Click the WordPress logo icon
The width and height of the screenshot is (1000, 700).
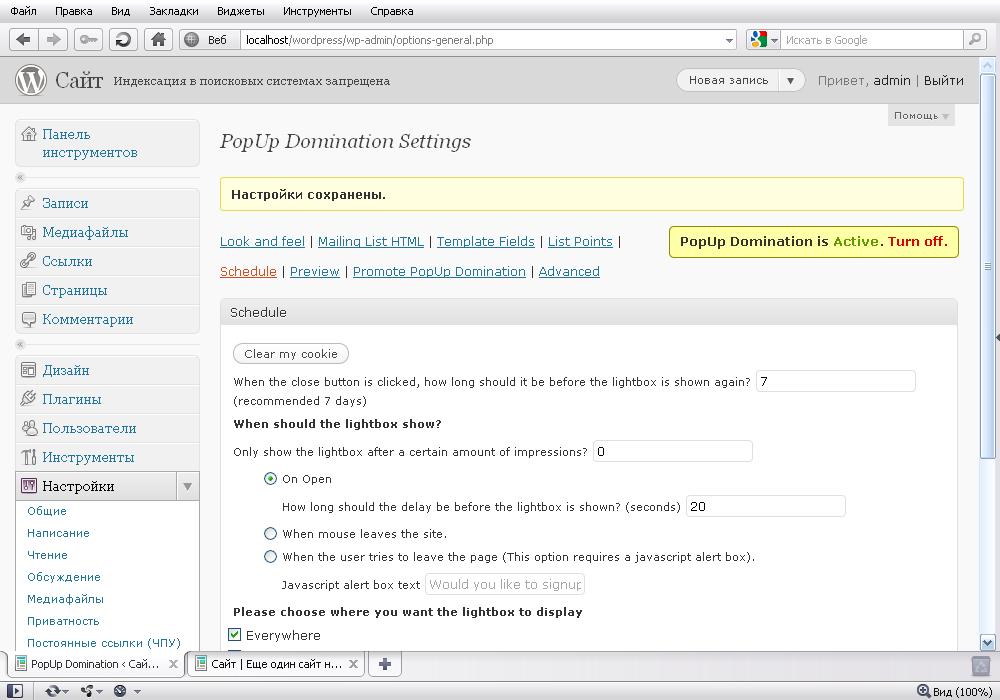[x=31, y=80]
